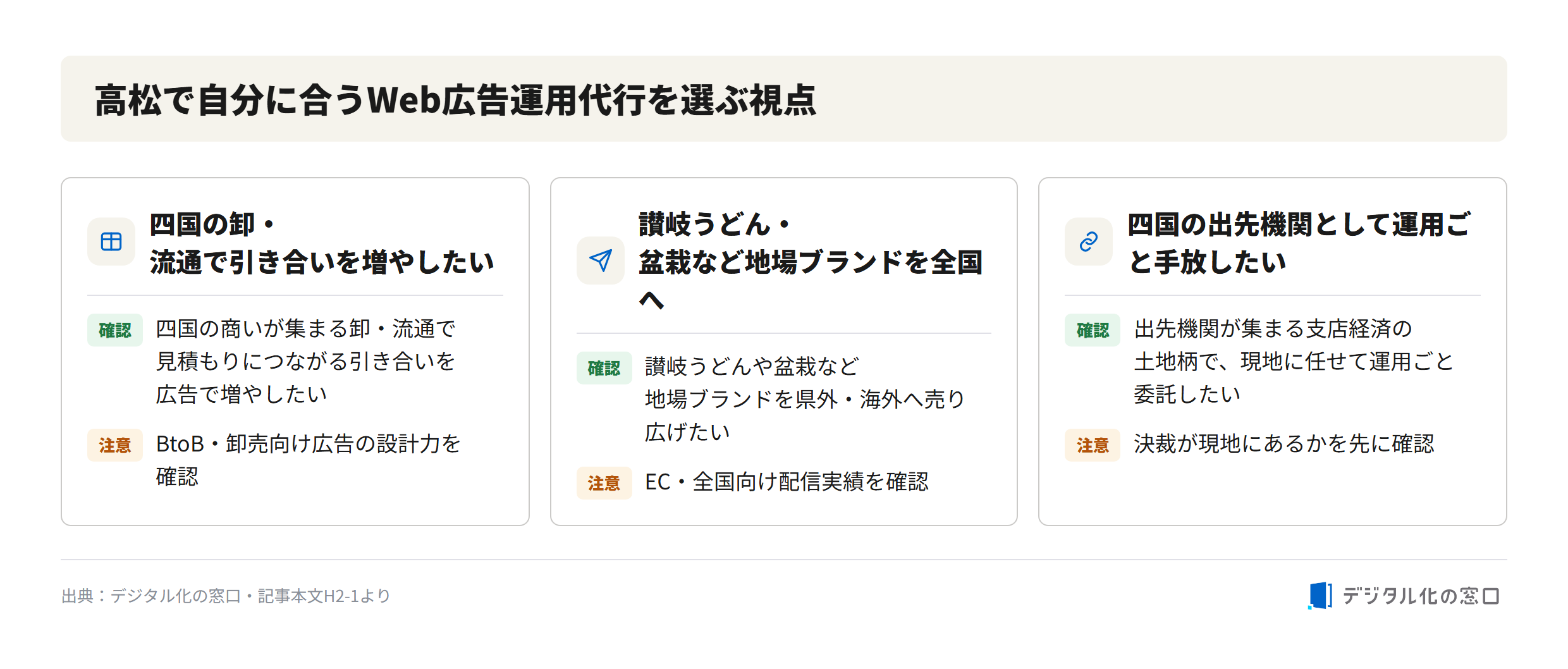Click the green 確認 badge in first card
1568x669 pixels.
pyautogui.click(x=115, y=330)
